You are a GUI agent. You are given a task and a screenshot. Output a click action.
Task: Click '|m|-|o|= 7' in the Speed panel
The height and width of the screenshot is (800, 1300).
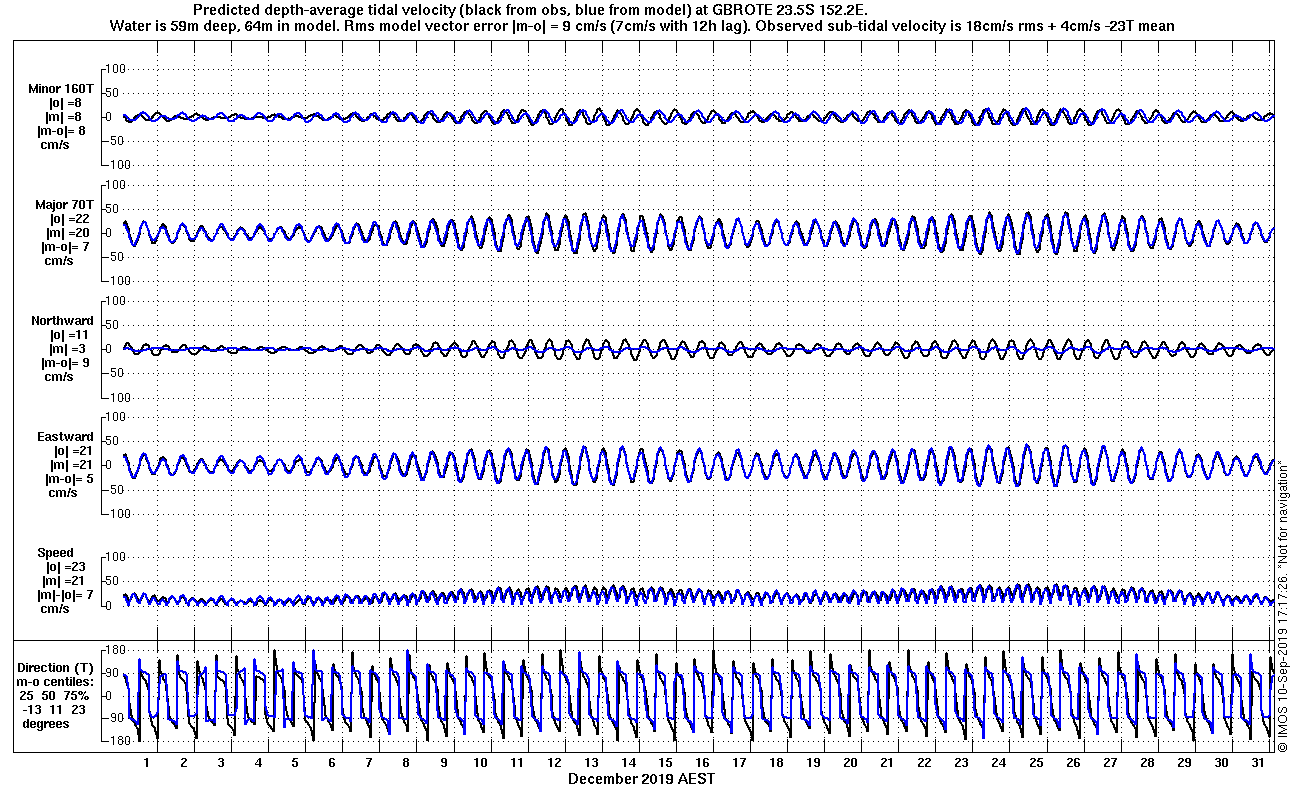(x=65, y=595)
